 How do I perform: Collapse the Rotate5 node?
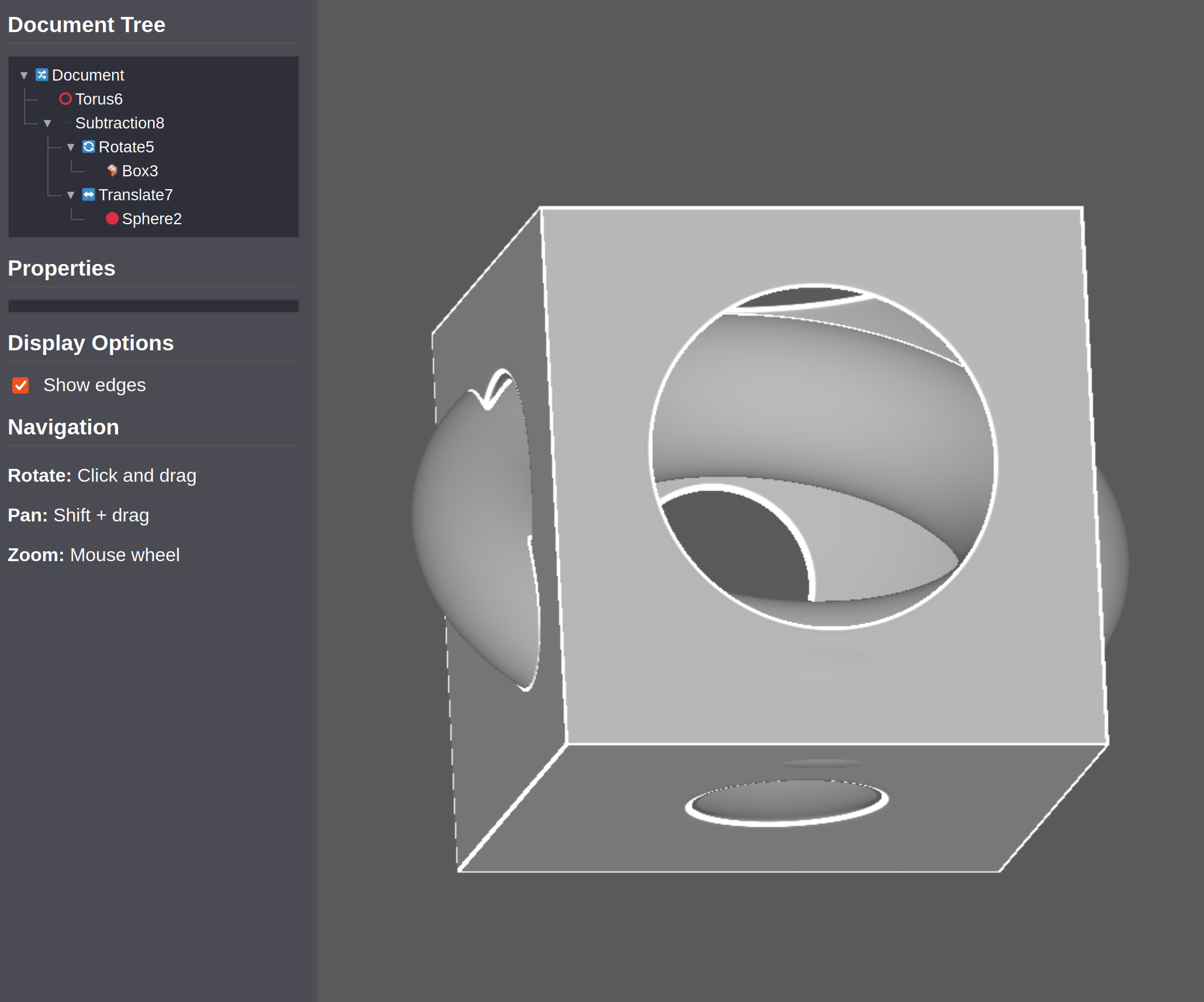click(x=71, y=147)
